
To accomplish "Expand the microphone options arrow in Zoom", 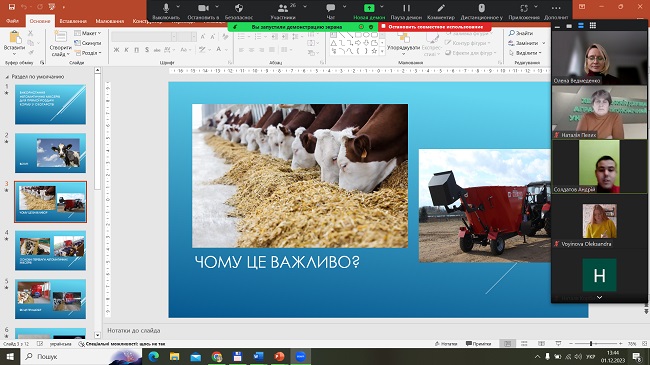I will tap(178, 7).
